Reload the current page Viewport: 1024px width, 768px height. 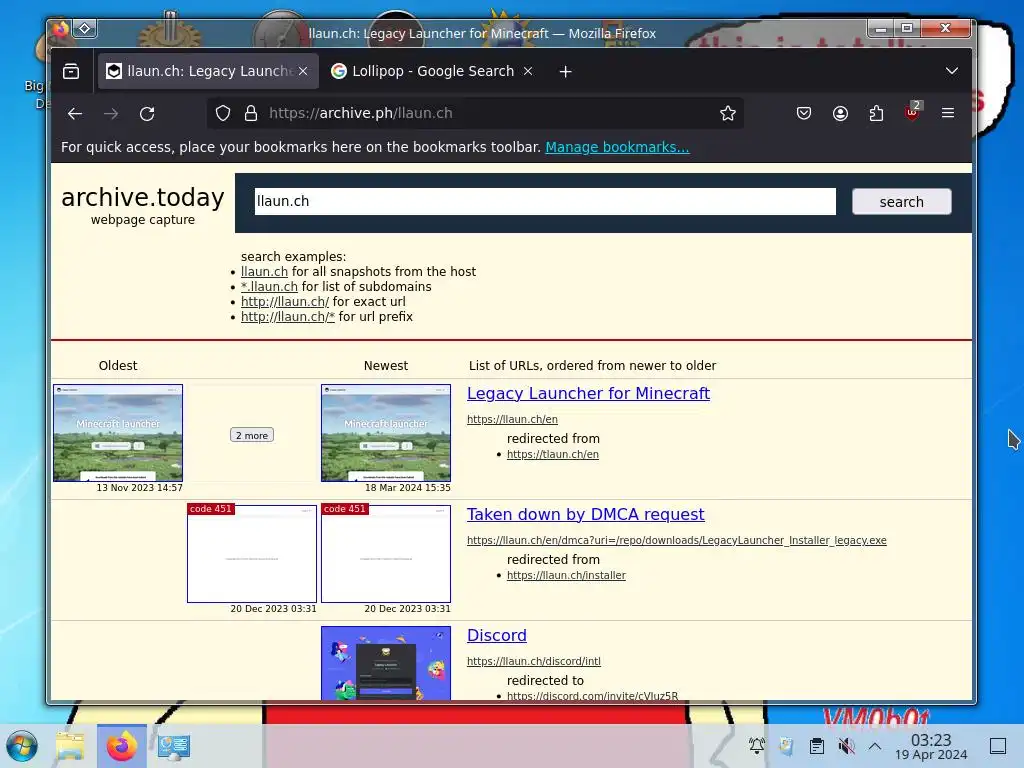[147, 114]
